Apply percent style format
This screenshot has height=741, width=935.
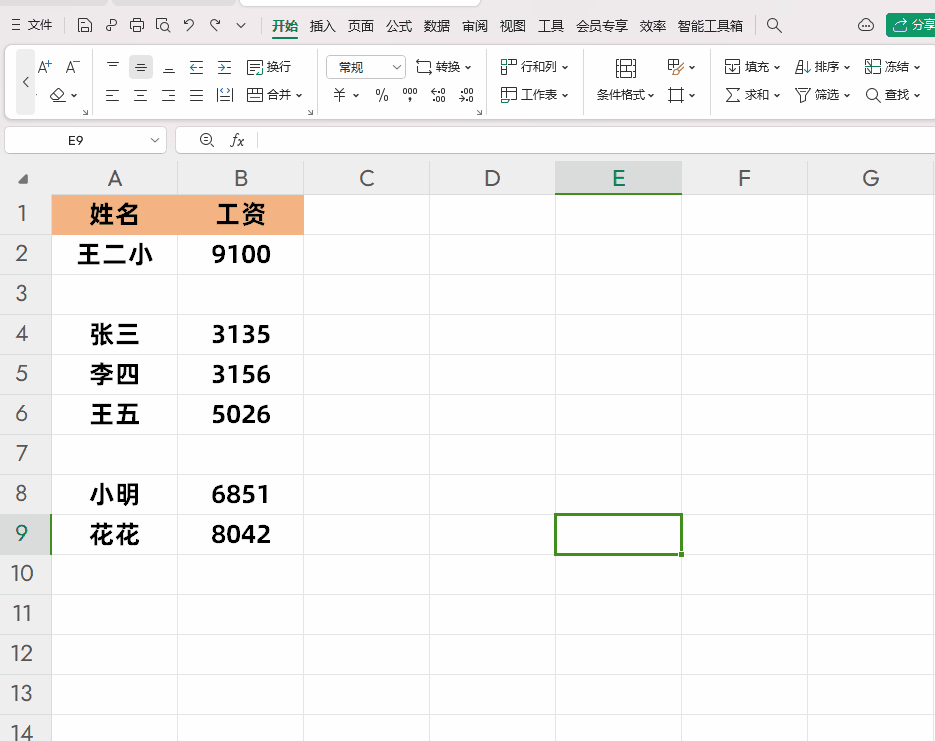pos(382,95)
